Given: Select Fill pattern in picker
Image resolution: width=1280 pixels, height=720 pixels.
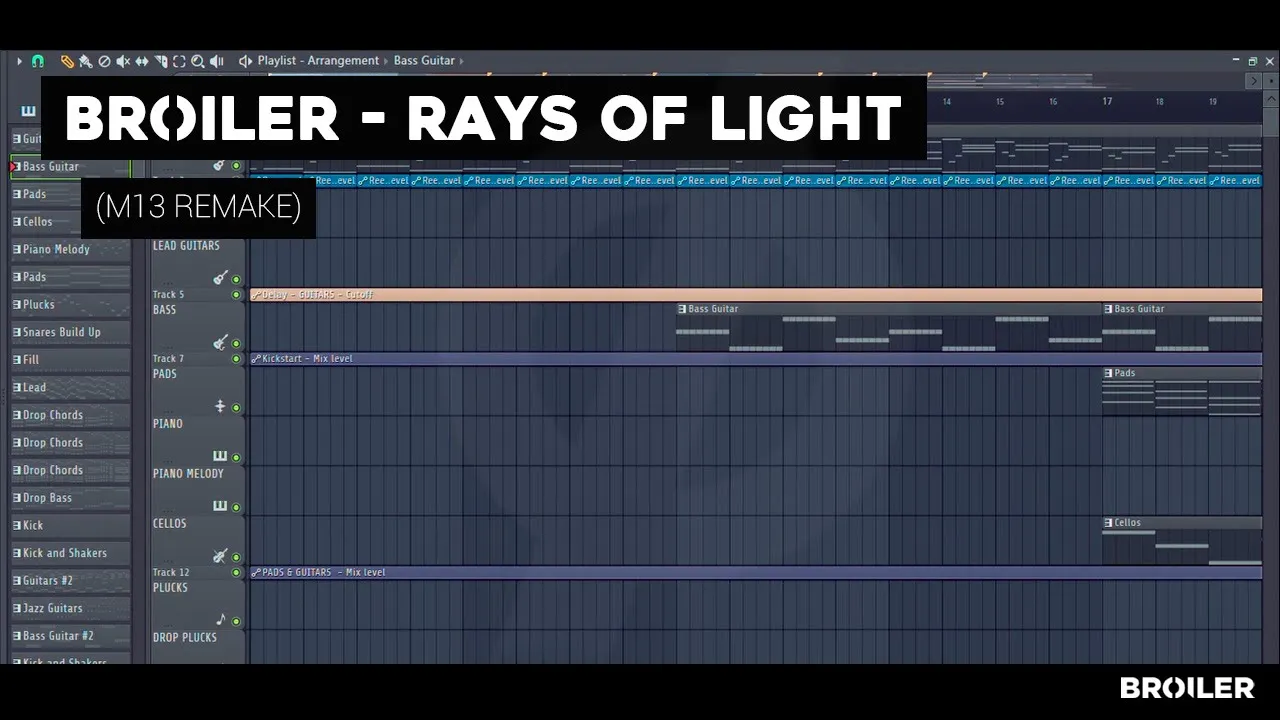Looking at the screenshot, I should coord(70,360).
